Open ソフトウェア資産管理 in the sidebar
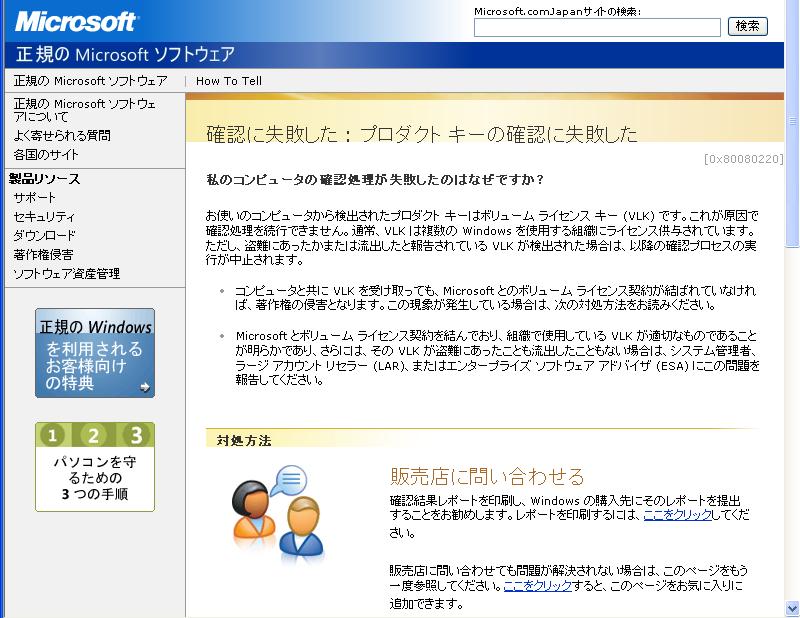The image size is (800, 618). click(x=66, y=274)
